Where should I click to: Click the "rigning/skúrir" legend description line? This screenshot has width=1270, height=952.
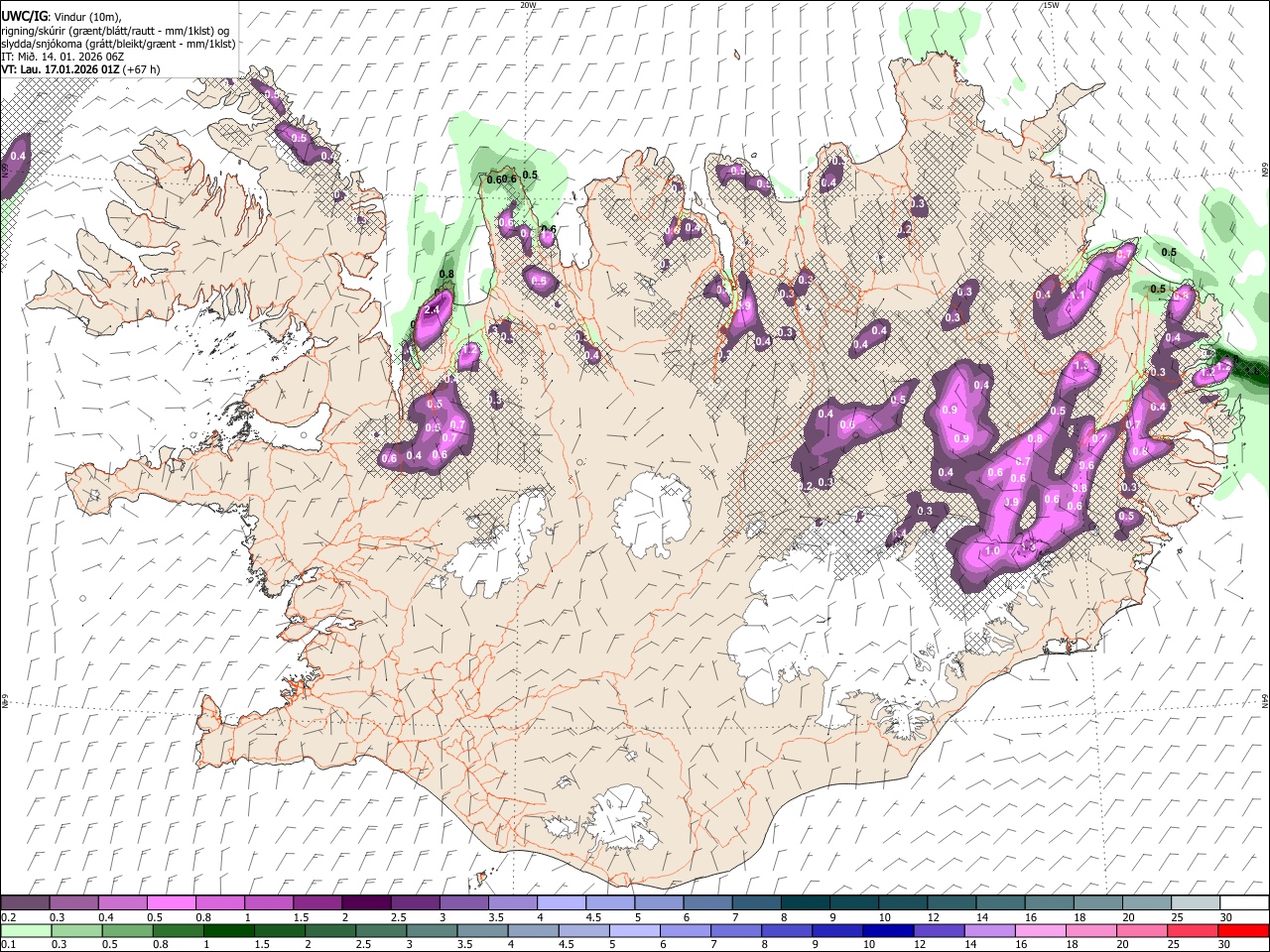[115, 30]
